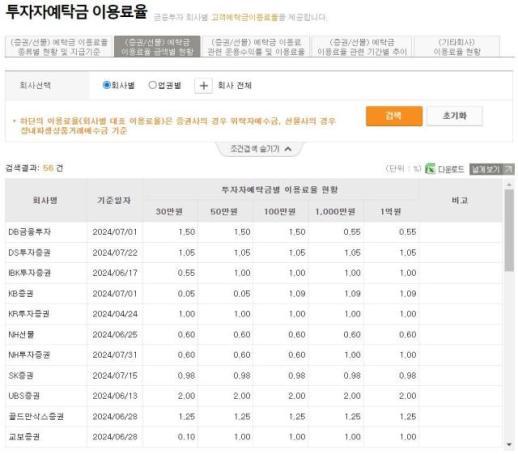Click the 비고 column header
The height and width of the screenshot is (454, 518).
[x=460, y=200]
